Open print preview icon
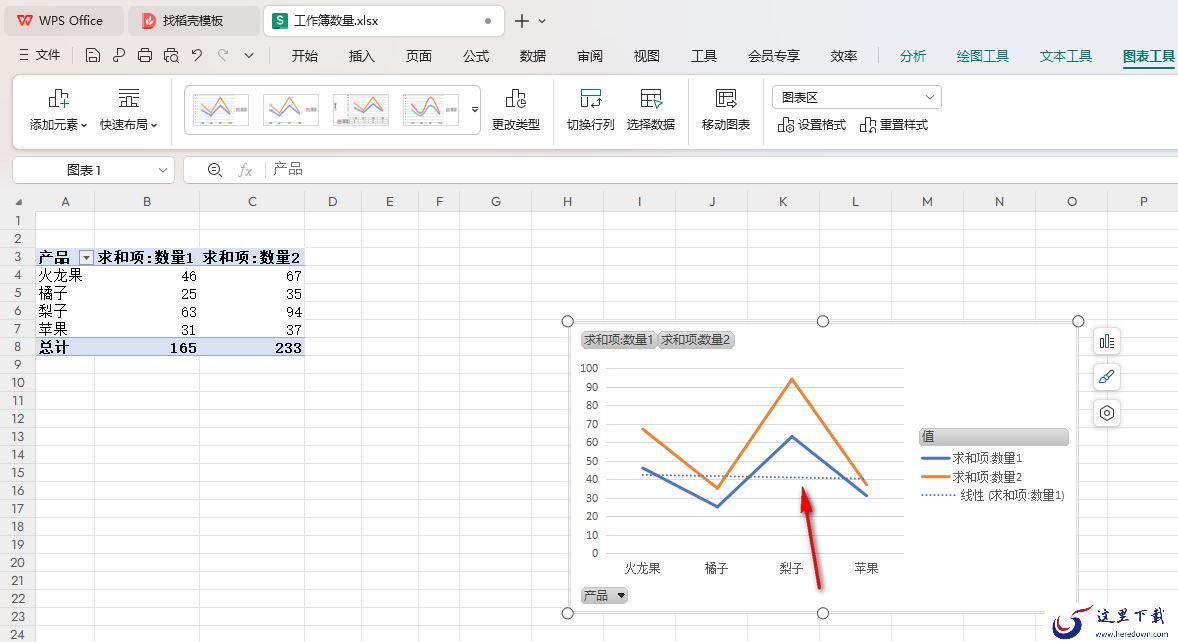 (x=171, y=55)
